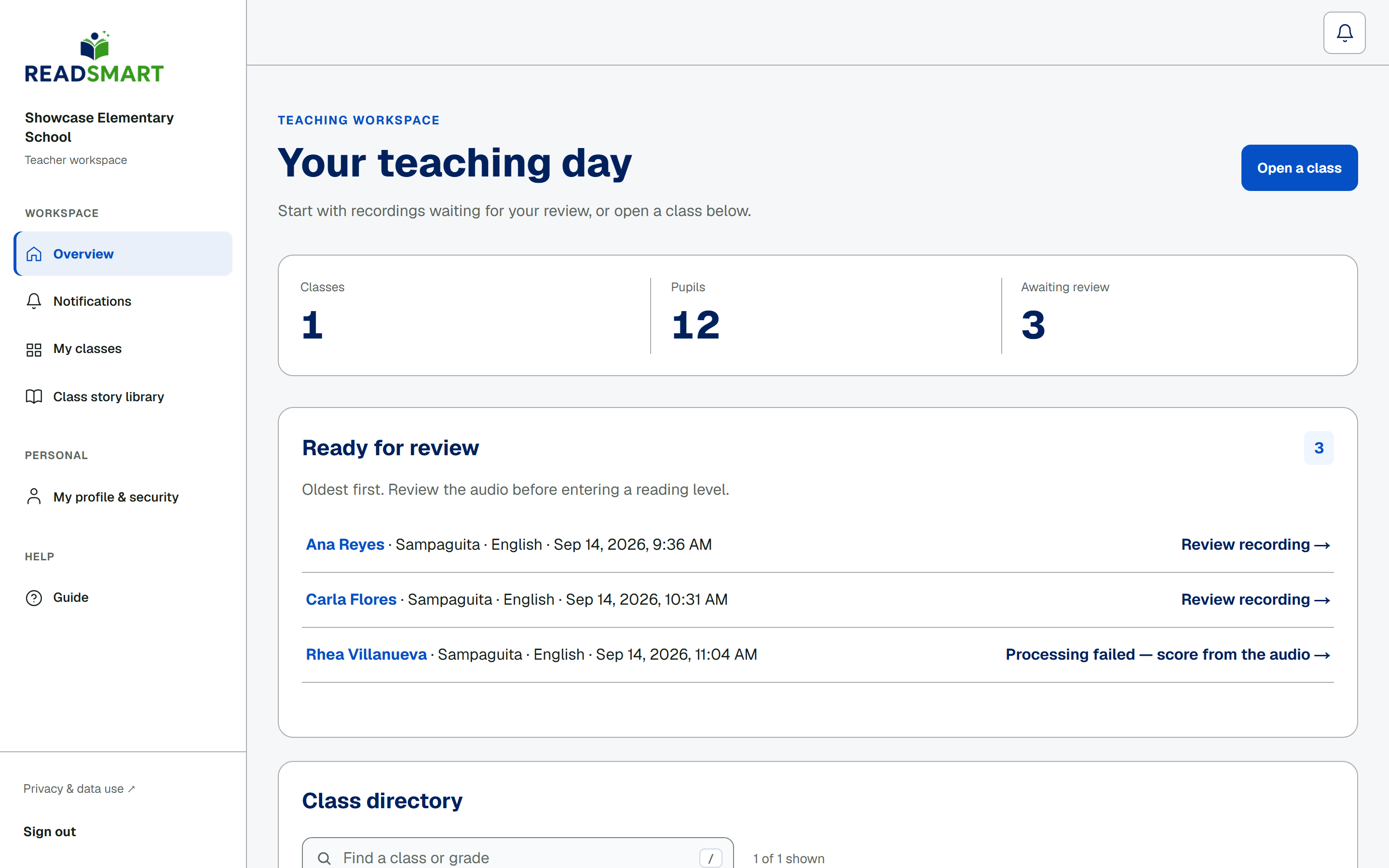This screenshot has height=868, width=1389.
Task: Click the Class directory heading
Action: point(382,801)
